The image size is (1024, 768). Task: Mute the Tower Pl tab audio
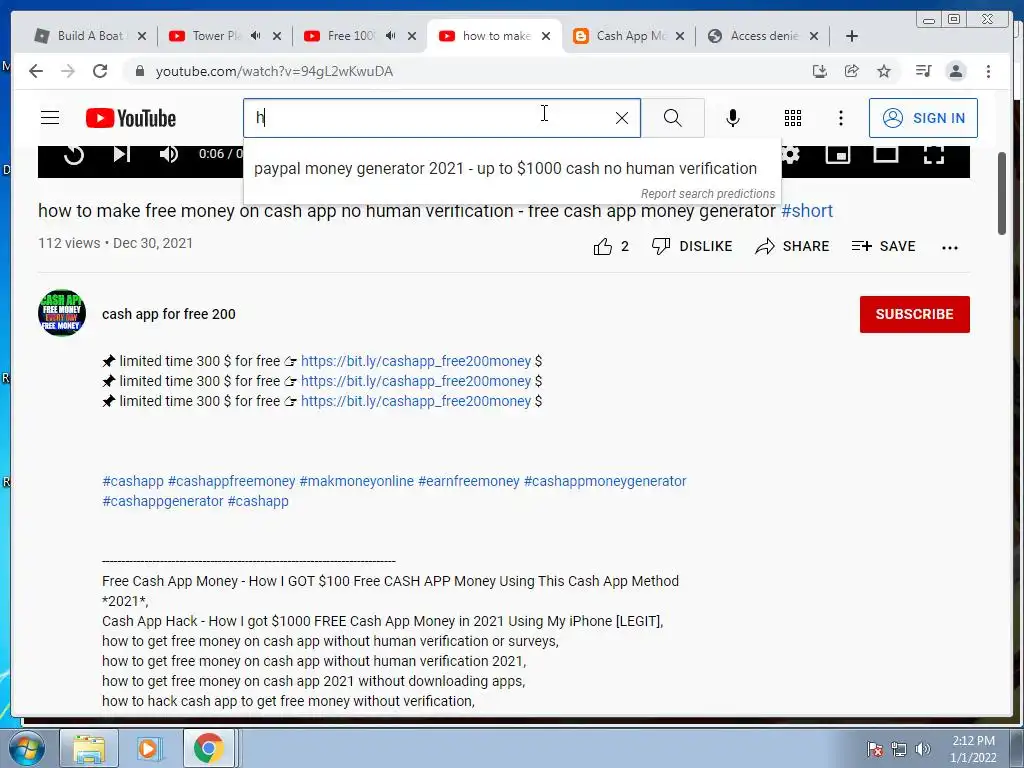tap(256, 36)
